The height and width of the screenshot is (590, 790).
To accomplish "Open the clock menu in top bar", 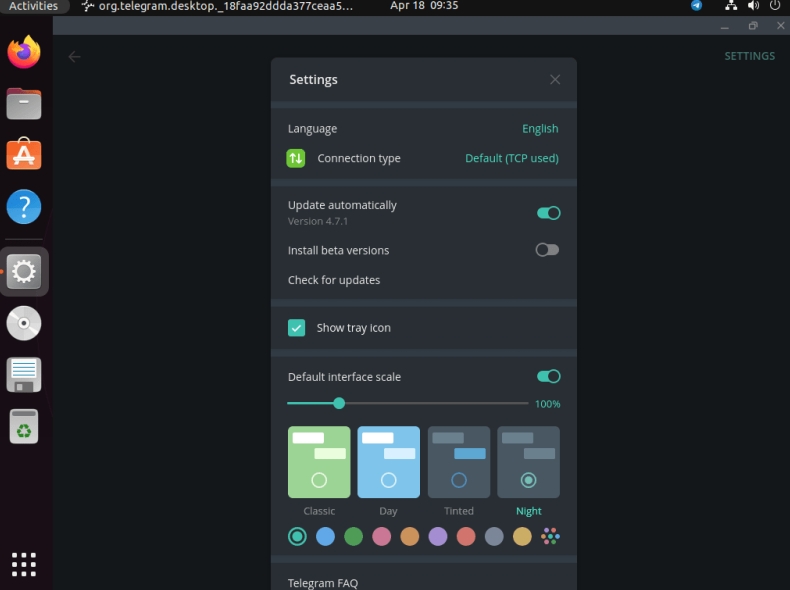I will pos(424,6).
